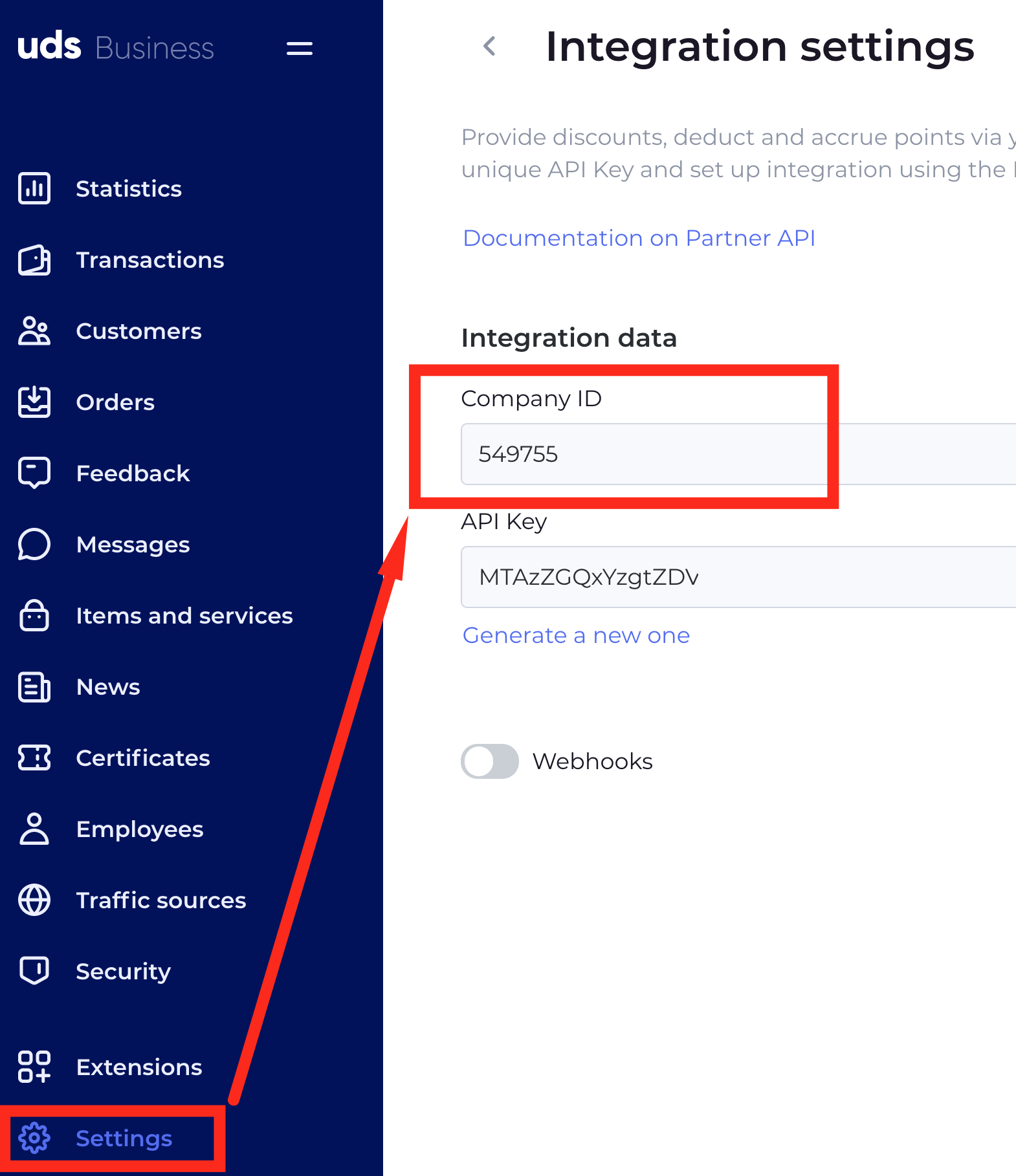Screen dimensions: 1016x1176
Task: Collapse sidebar with the hamburger icon
Action: 300,49
